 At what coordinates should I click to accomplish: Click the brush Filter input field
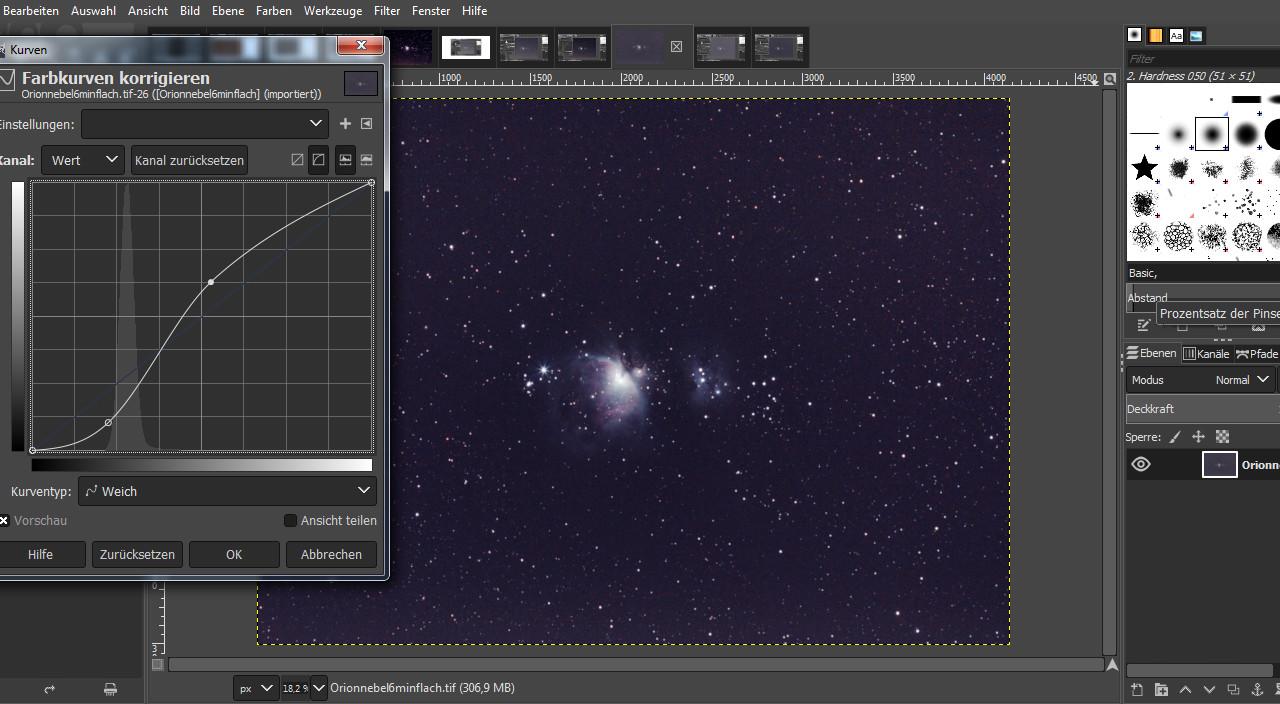pos(1203,59)
